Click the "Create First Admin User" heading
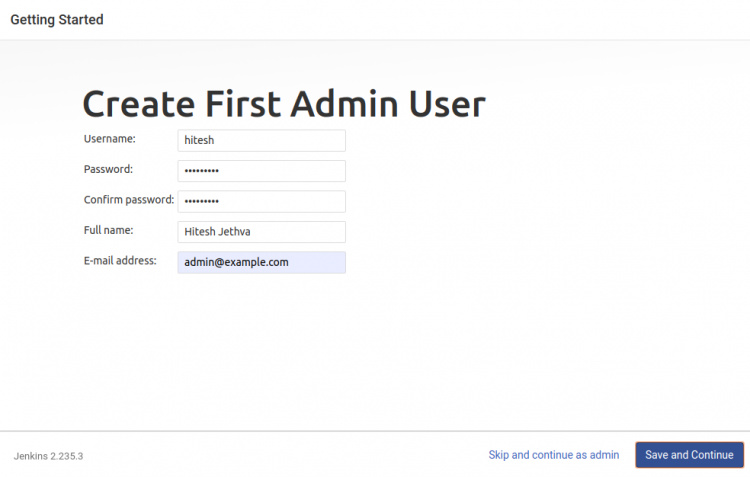750x477 pixels. coord(283,104)
